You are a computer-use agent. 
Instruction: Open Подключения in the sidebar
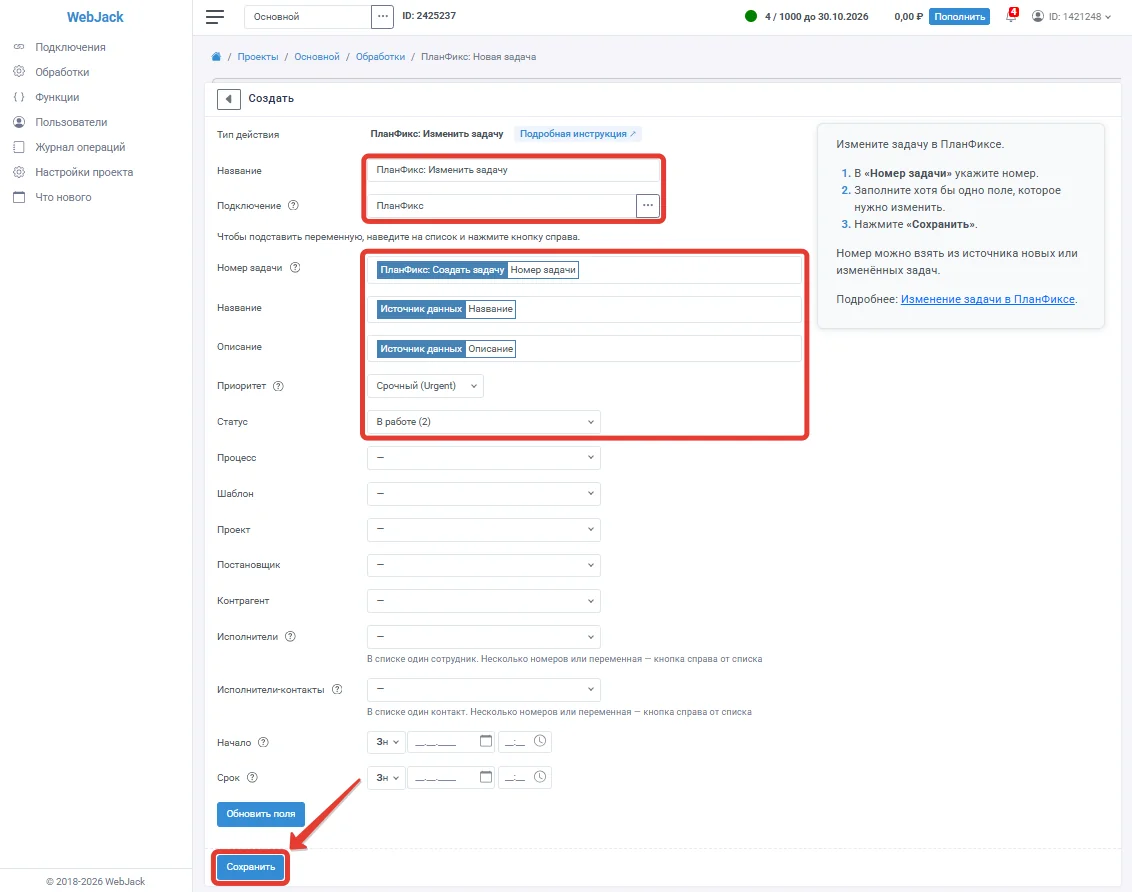click(70, 48)
